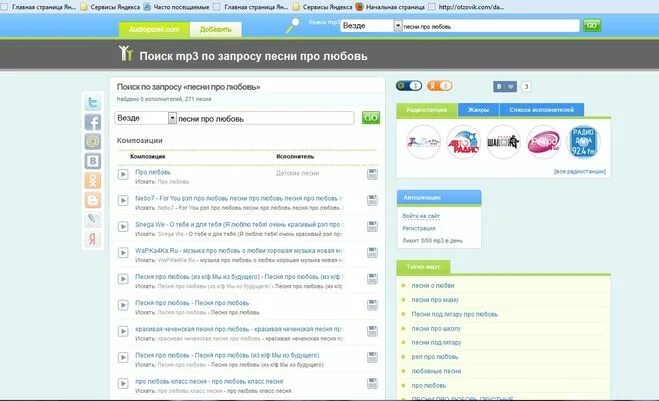Open the 'Добавить' tab
Image resolution: width=659 pixels, height=401 pixels.
coord(216,29)
